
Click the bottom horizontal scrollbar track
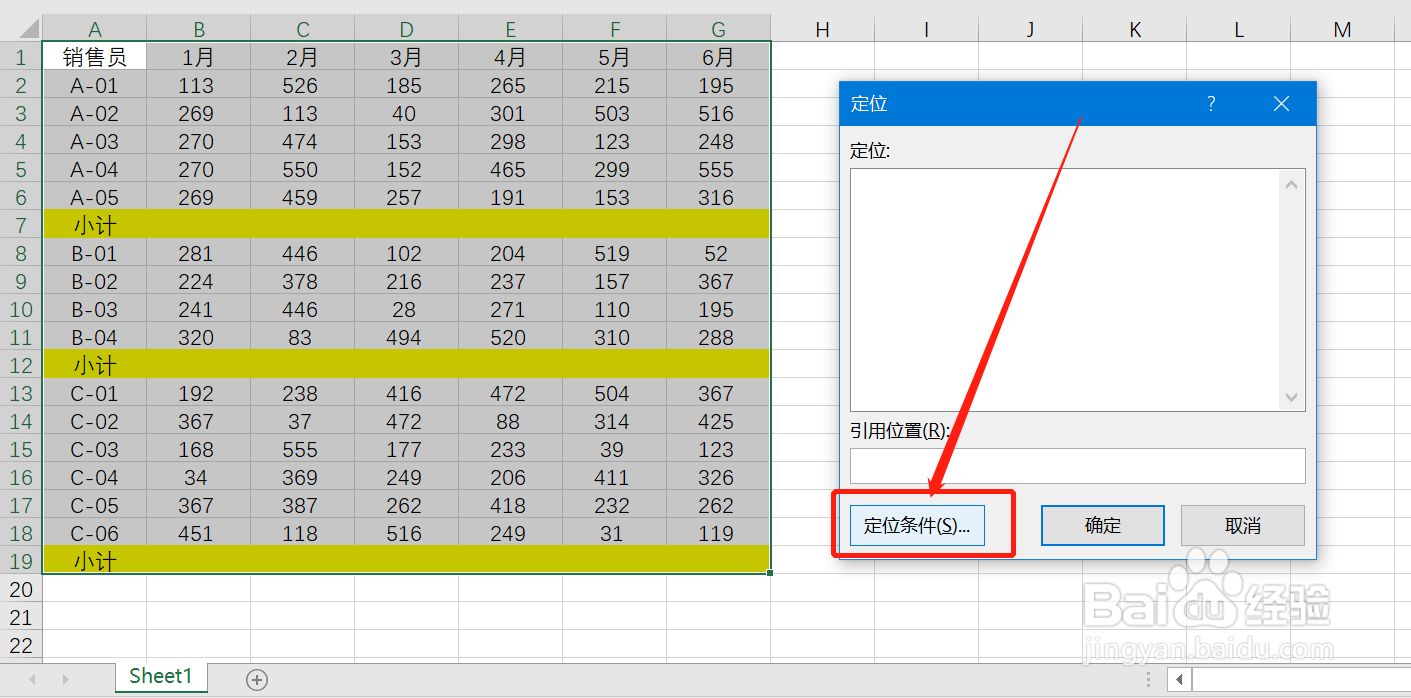[1300, 678]
